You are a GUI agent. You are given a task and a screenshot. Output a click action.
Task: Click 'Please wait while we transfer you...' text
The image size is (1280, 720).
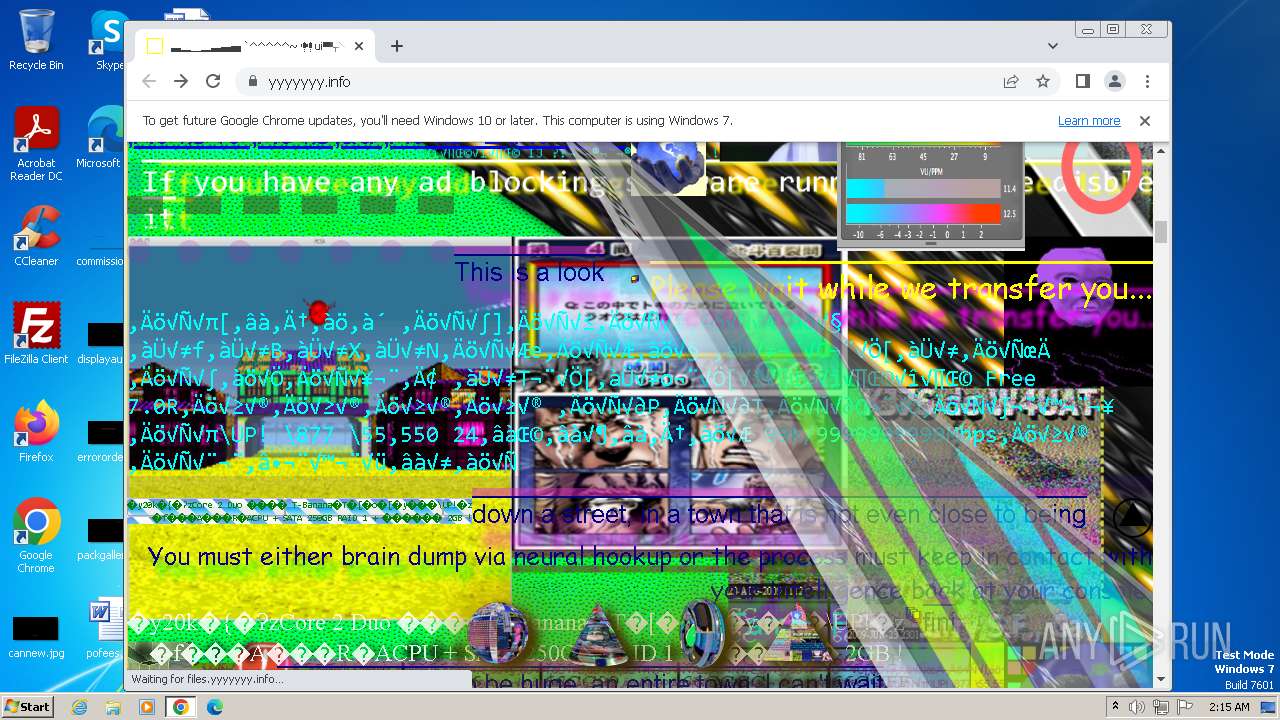900,290
